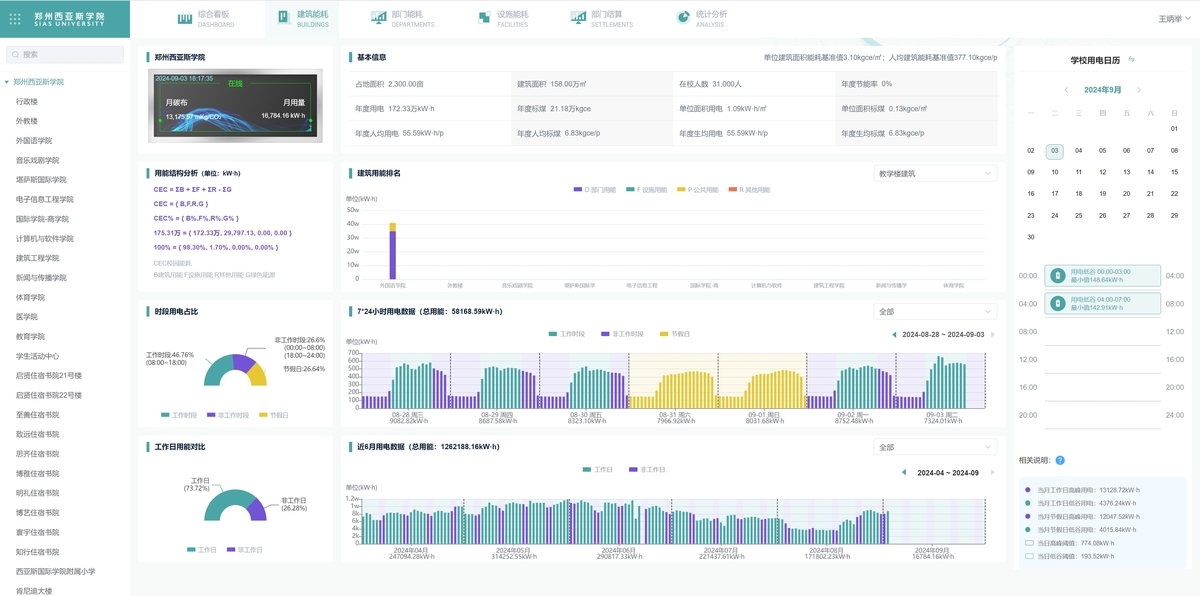1200x596 pixels.
Task: Collapse the 郑州西亚斯学院 tree node
Action: coord(7,82)
